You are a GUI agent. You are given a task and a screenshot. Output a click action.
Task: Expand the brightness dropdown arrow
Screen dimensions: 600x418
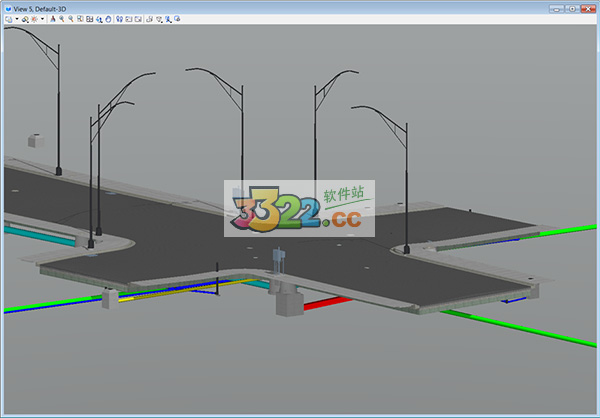[x=42, y=19]
